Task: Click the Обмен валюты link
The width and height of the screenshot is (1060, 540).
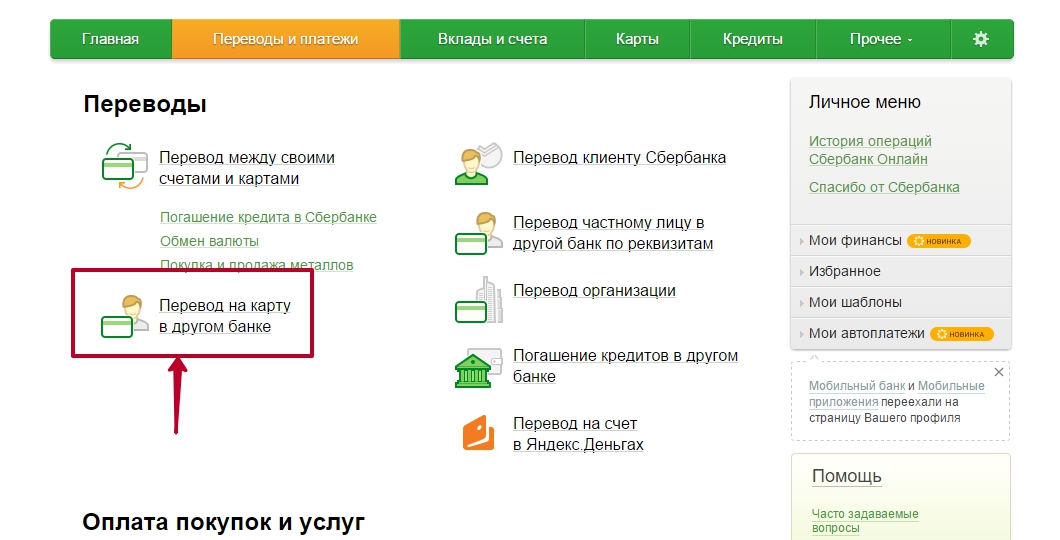Action: [209, 241]
